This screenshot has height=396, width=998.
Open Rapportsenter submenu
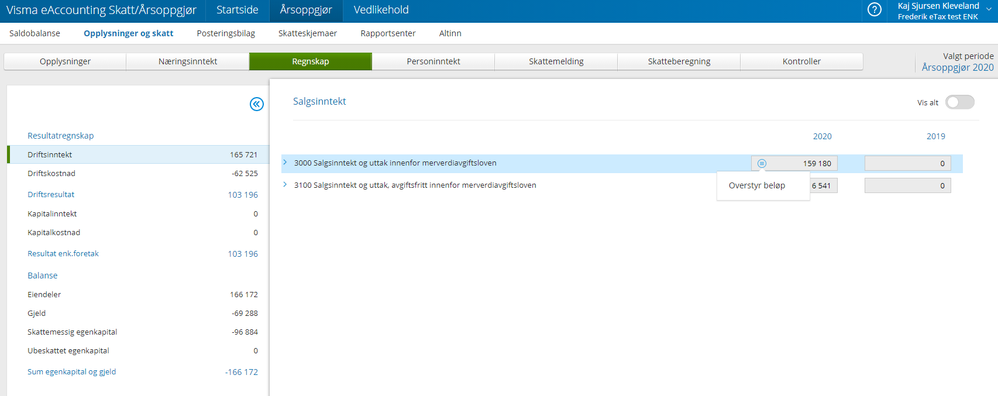point(388,33)
